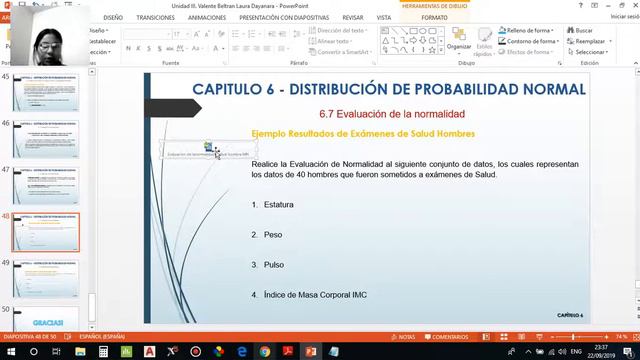Toggle underline (S) formatting

(x=149, y=49)
